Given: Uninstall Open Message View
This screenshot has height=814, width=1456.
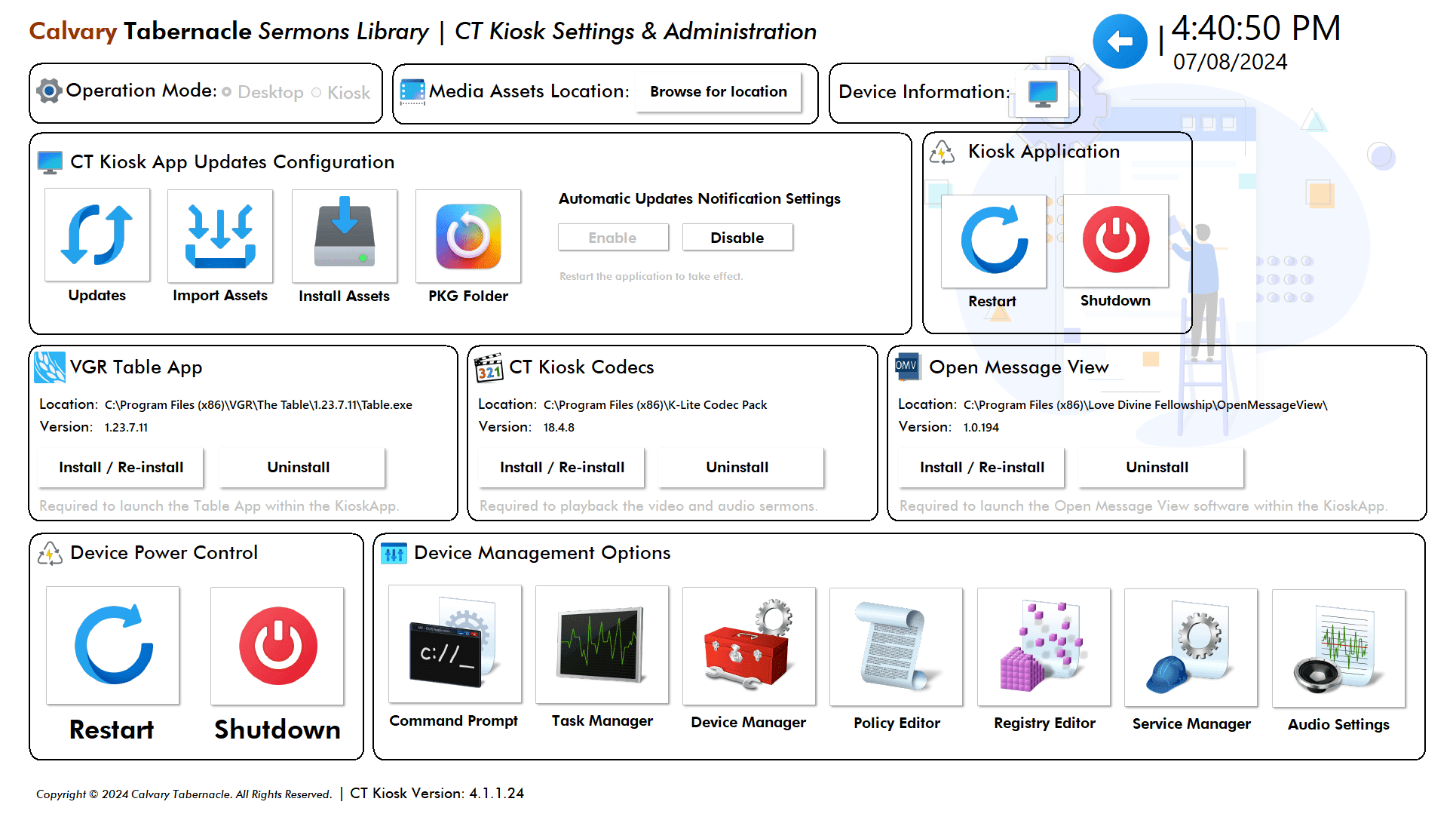Looking at the screenshot, I should point(1157,467).
